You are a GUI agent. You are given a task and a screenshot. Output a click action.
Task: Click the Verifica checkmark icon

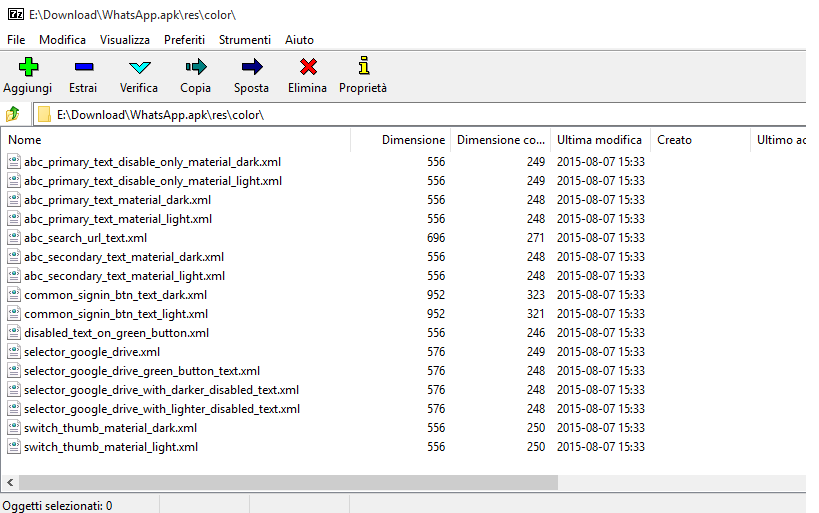point(139,67)
